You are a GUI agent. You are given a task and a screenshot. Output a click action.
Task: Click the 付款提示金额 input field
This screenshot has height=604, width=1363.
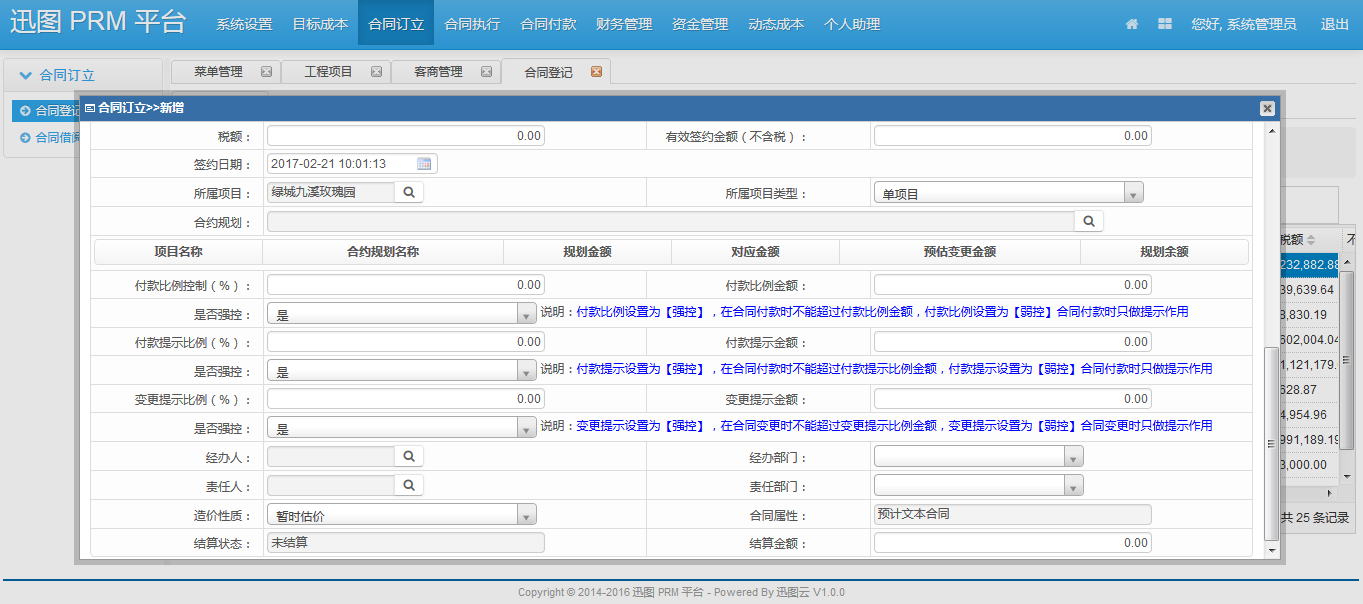(1013, 342)
